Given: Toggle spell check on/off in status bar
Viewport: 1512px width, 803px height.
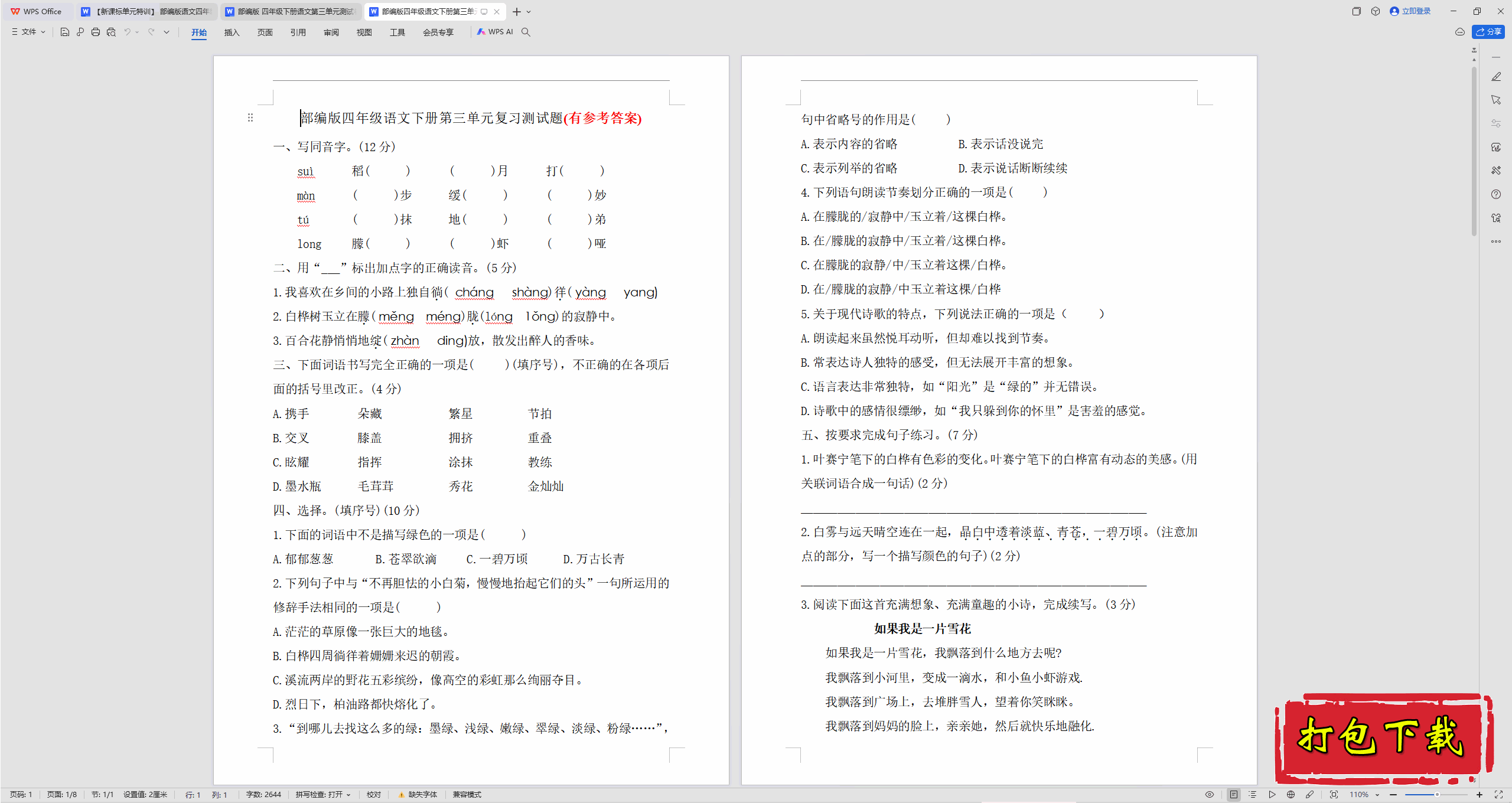Looking at the screenshot, I should pyautogui.click(x=323, y=795).
